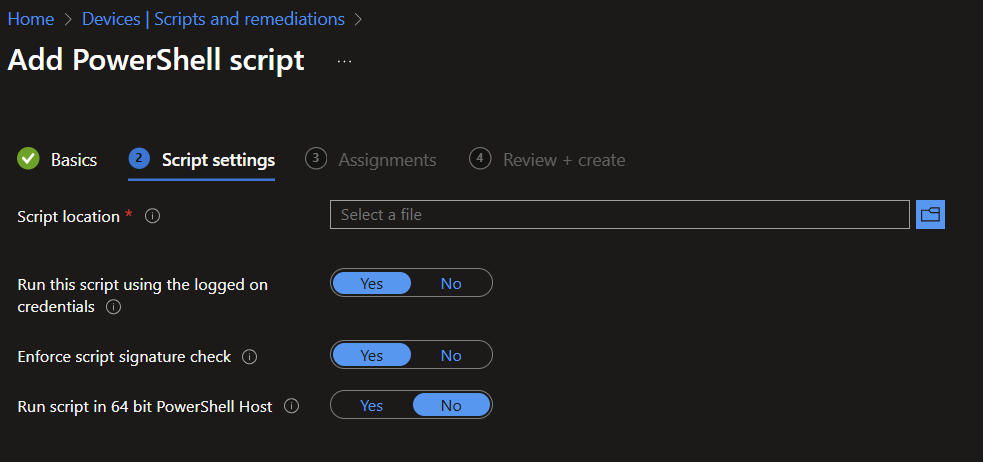Open Devices | Scripts and remediations breadcrumb
This screenshot has width=983, height=462.
[213, 19]
